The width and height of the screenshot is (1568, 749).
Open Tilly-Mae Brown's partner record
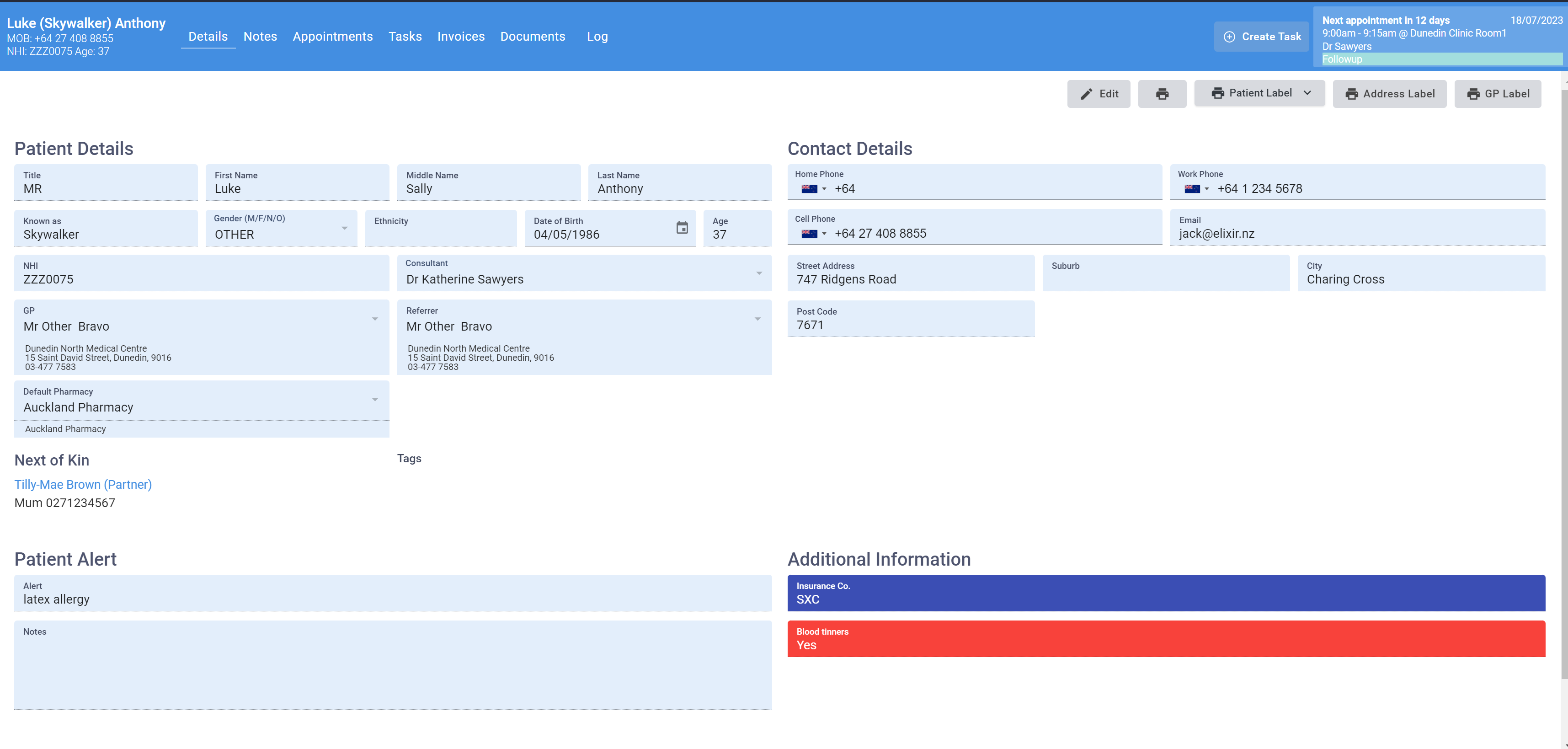[83, 484]
